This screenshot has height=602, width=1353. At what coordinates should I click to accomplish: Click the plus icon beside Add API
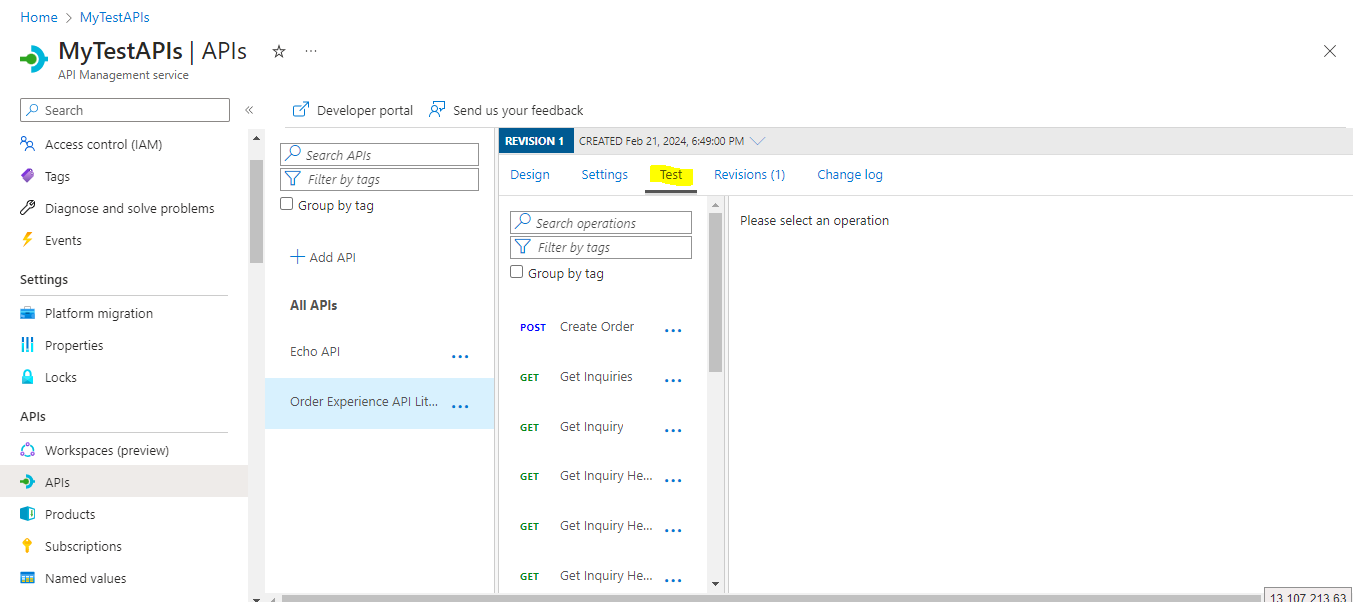point(297,257)
